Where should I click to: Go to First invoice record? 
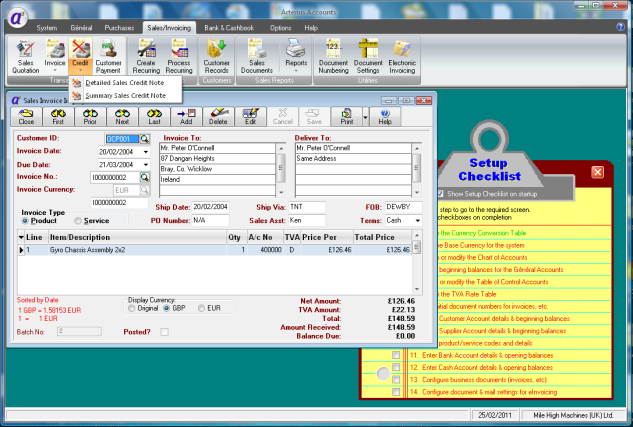pos(58,117)
